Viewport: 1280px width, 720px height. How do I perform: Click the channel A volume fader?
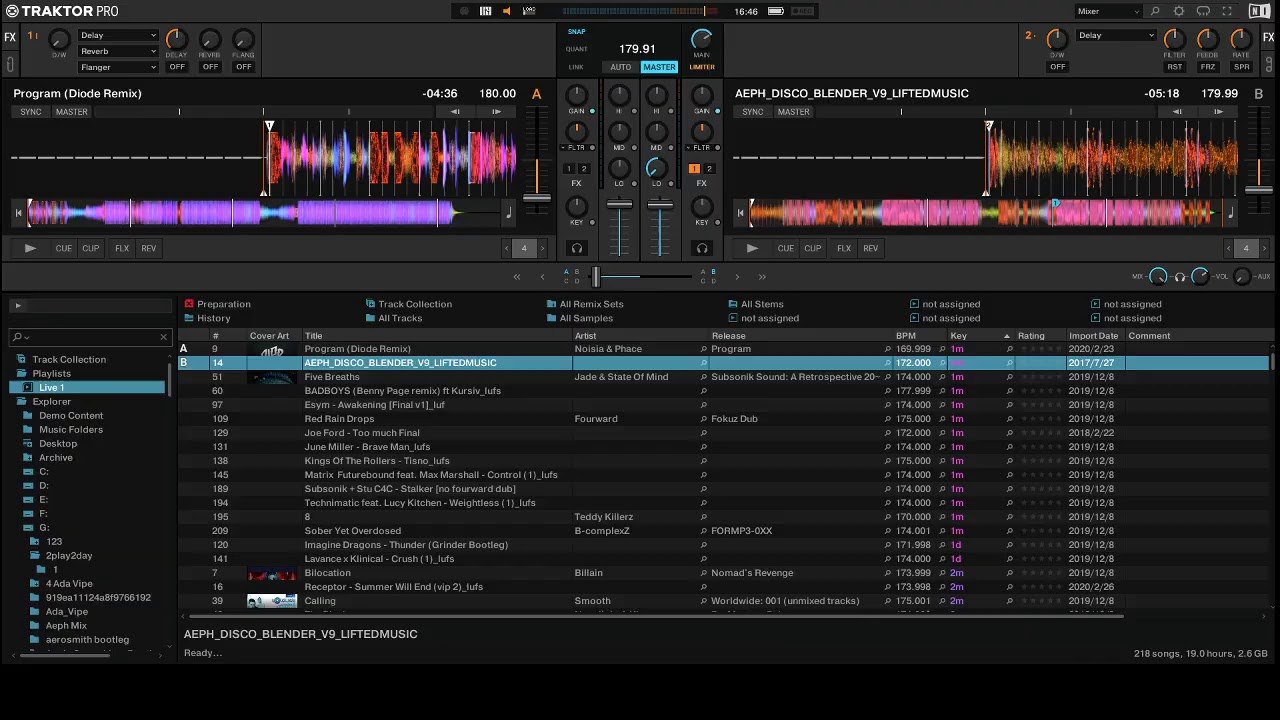tap(620, 204)
